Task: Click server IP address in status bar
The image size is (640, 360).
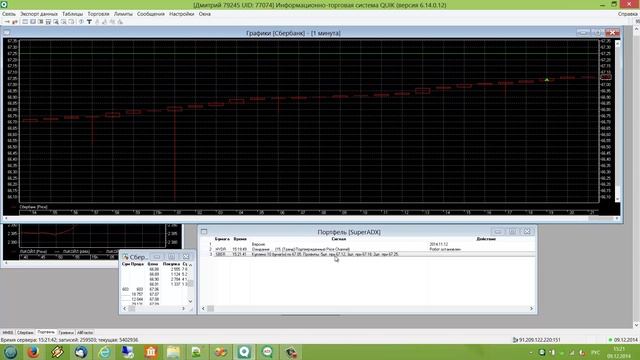Action: pos(540,340)
